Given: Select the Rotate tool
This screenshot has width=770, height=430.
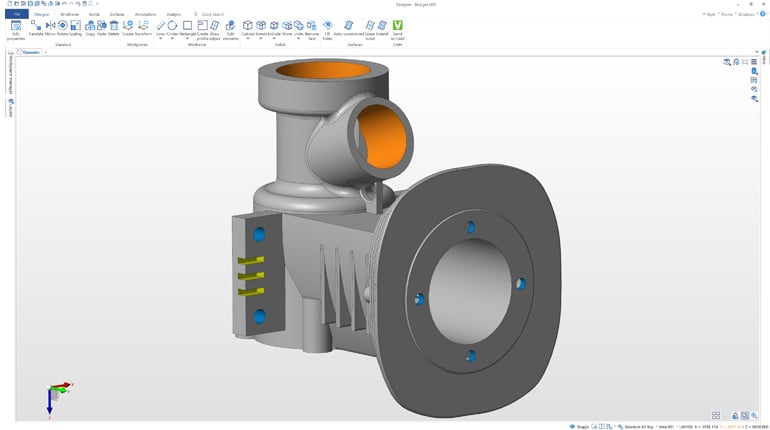Looking at the screenshot, I should point(62,25).
